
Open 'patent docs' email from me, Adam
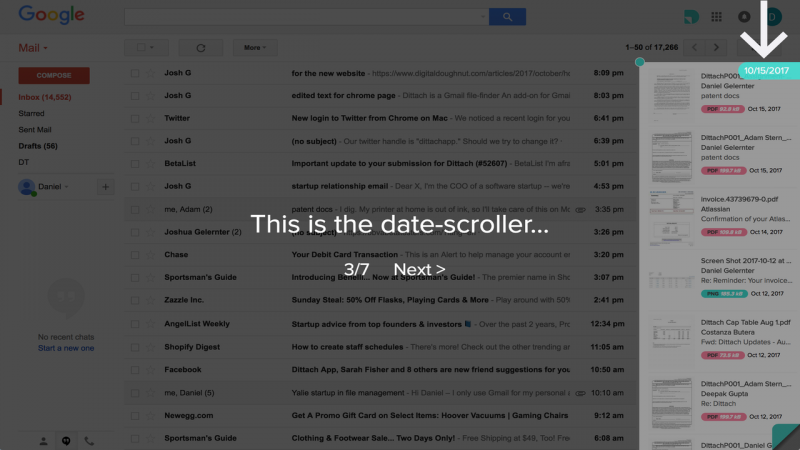(x=381, y=209)
